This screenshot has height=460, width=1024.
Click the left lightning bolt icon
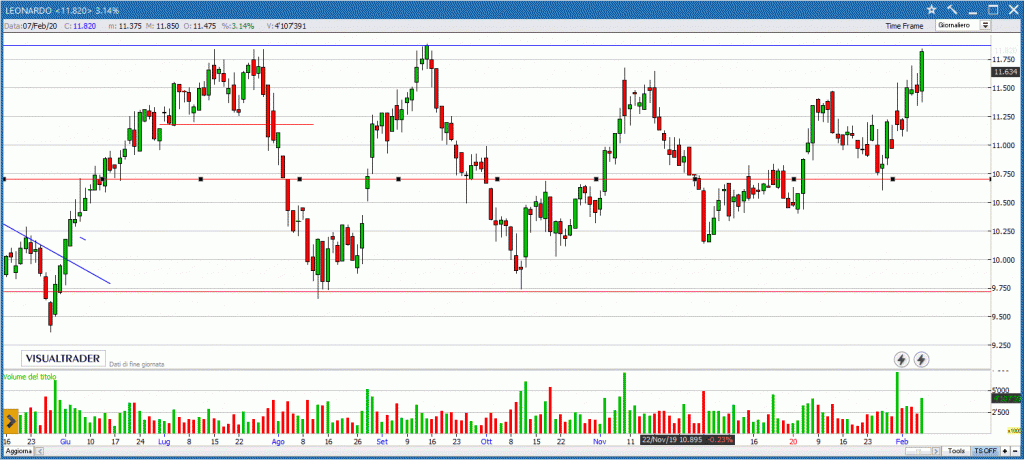(x=901, y=359)
